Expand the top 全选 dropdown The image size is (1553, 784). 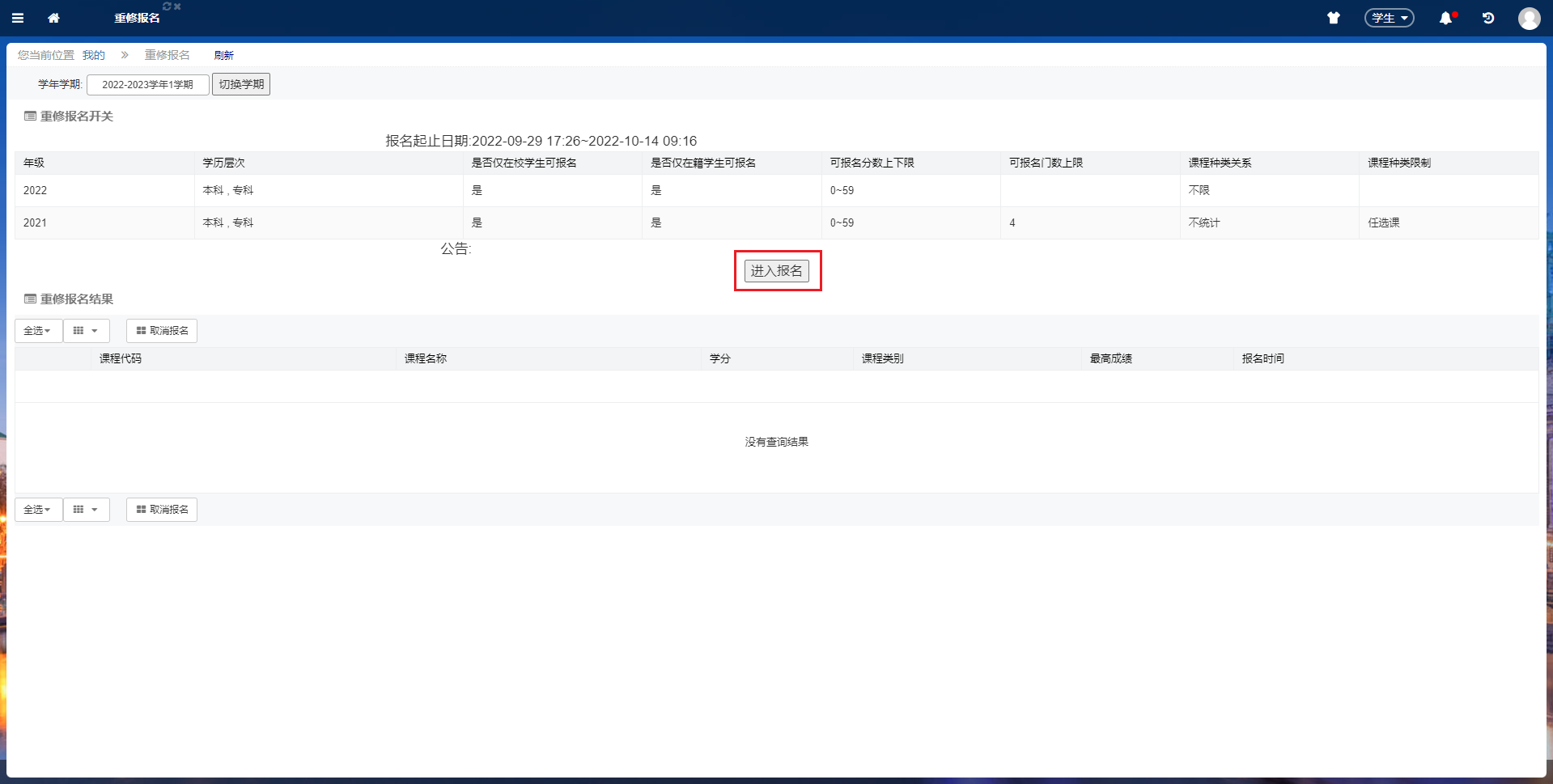point(38,331)
